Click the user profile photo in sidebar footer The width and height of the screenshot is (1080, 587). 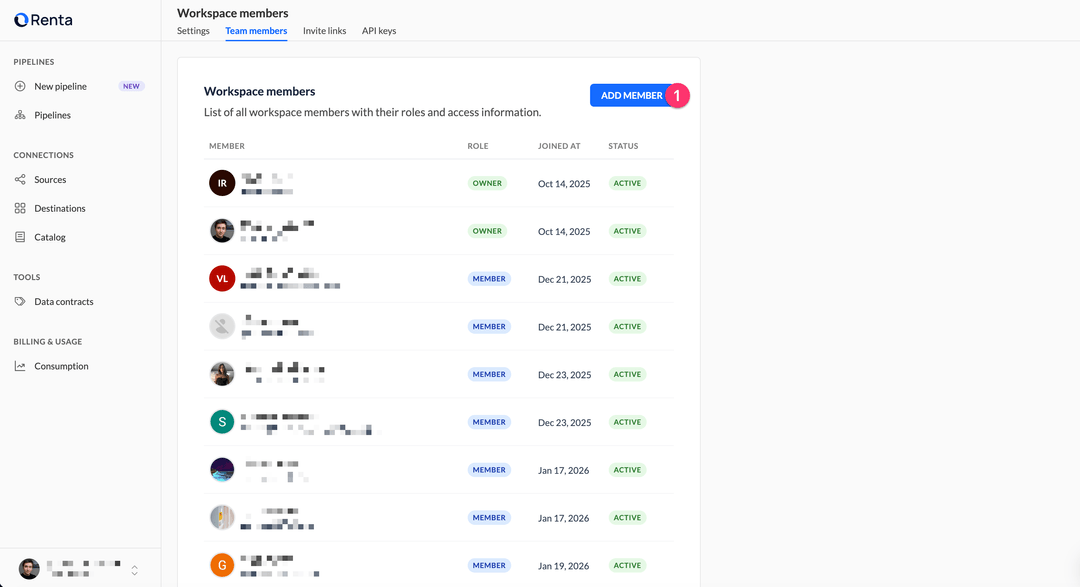tap(29, 569)
